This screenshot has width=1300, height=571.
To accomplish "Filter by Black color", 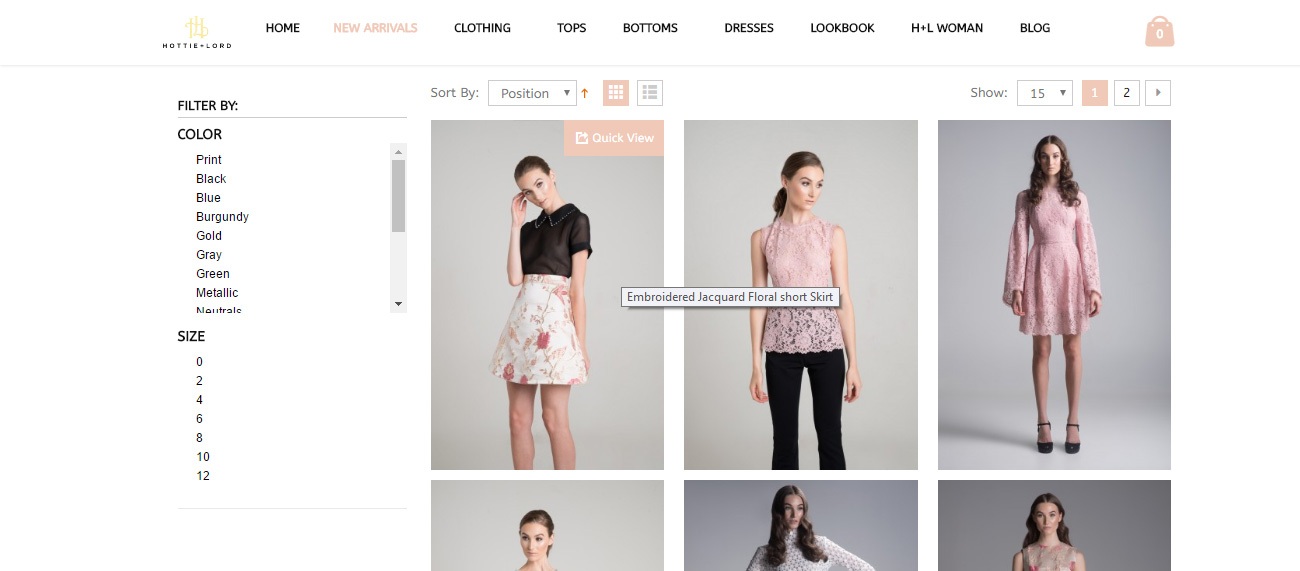I will pyautogui.click(x=211, y=179).
